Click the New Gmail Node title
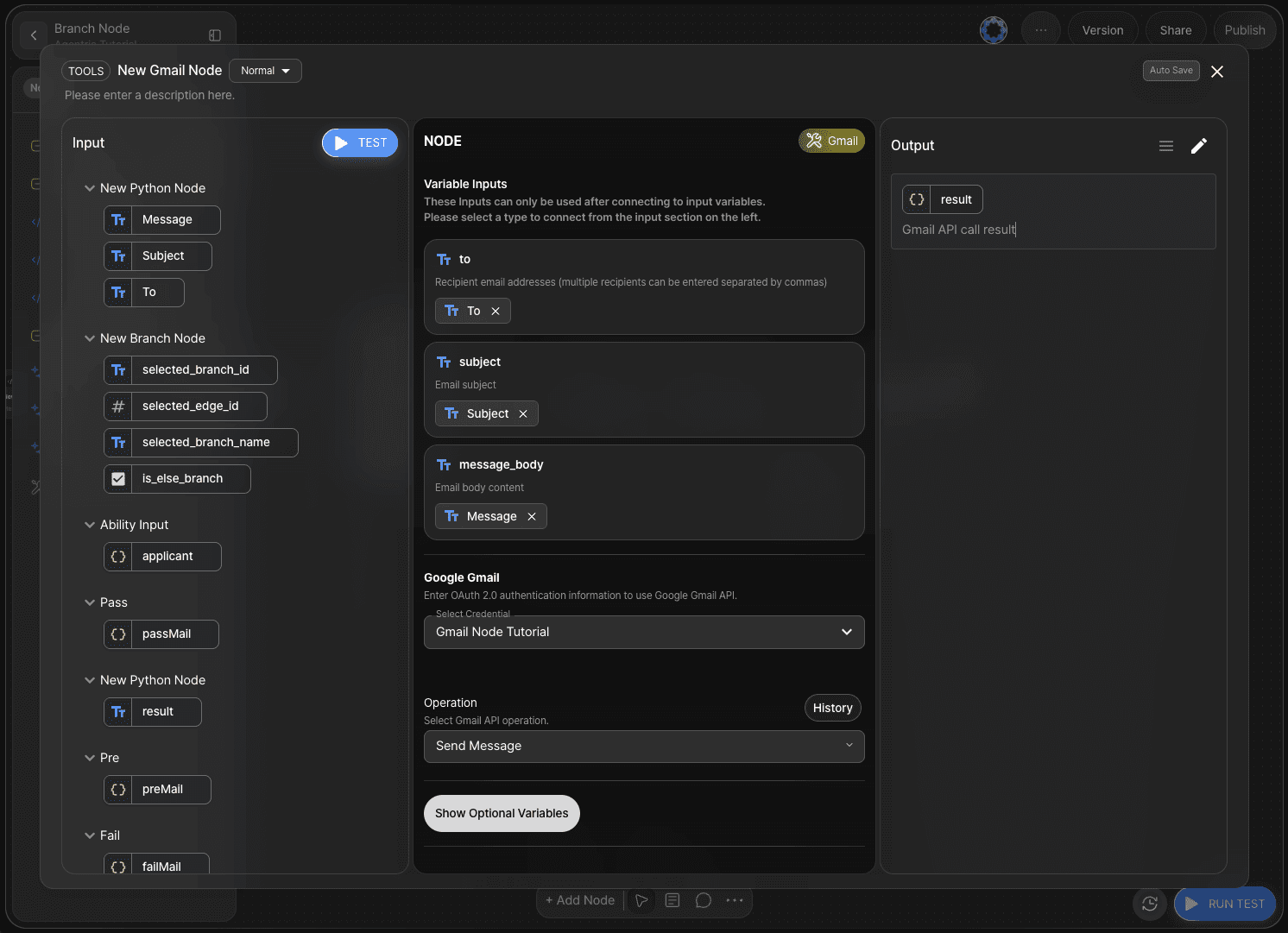 [x=169, y=71]
